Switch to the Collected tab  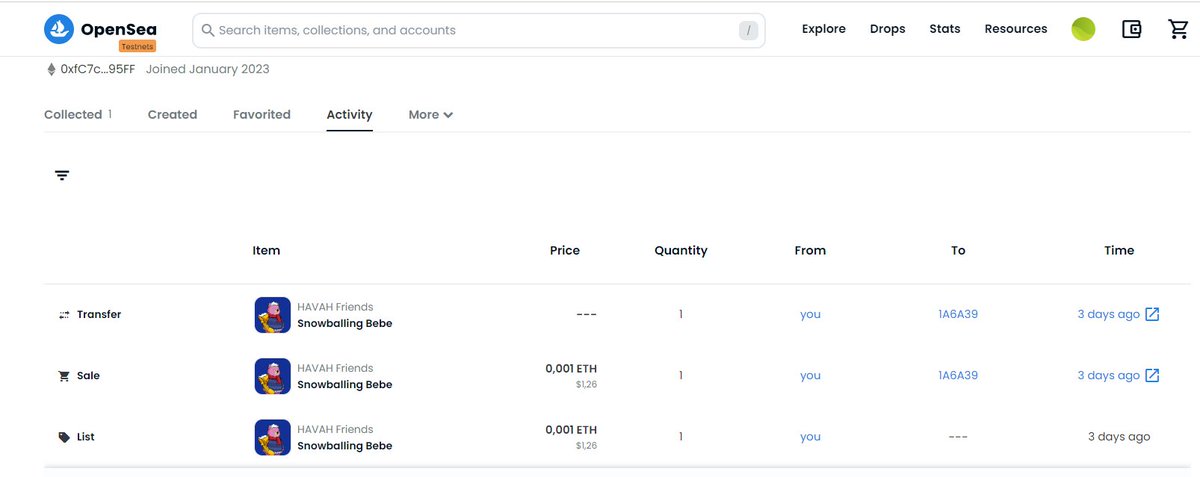click(x=78, y=115)
